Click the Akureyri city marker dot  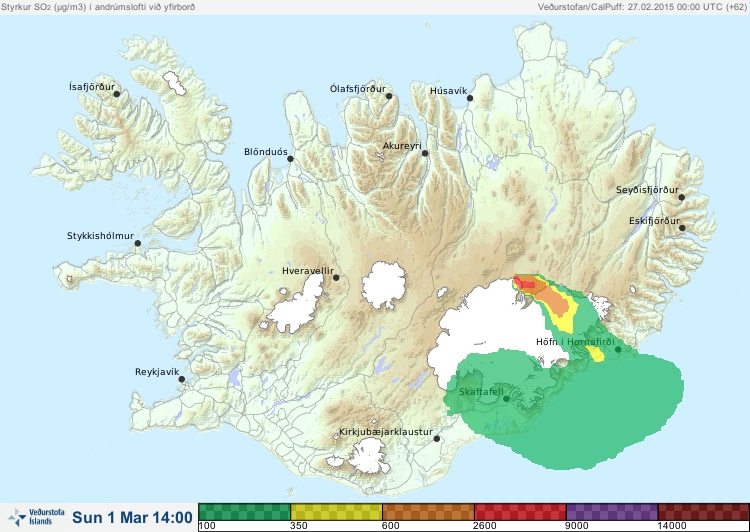425,153
